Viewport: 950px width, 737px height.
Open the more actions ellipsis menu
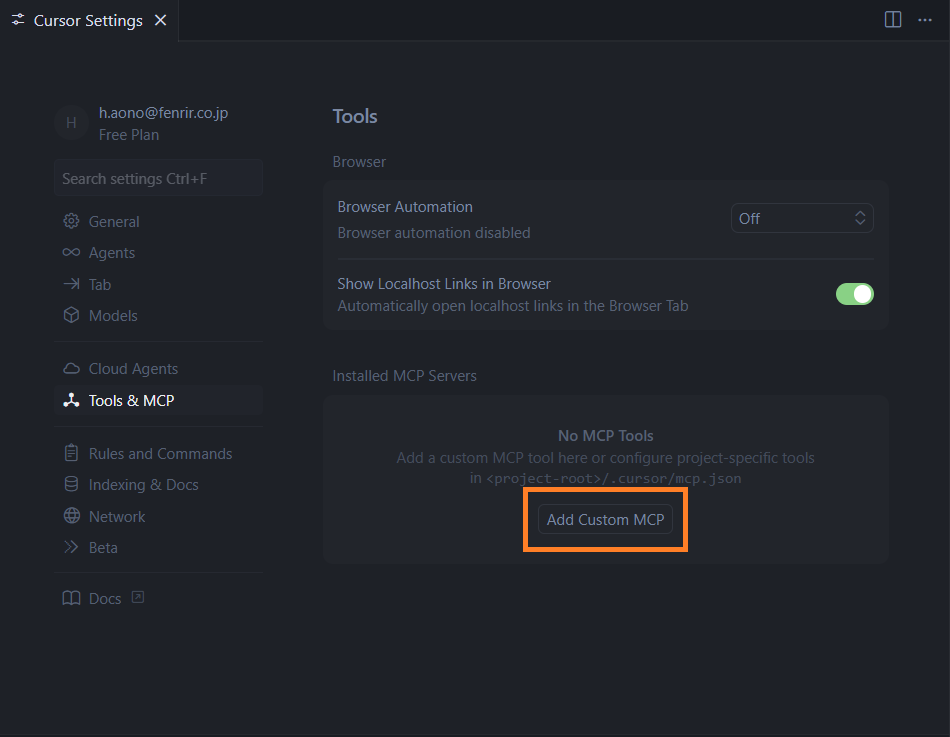point(925,20)
